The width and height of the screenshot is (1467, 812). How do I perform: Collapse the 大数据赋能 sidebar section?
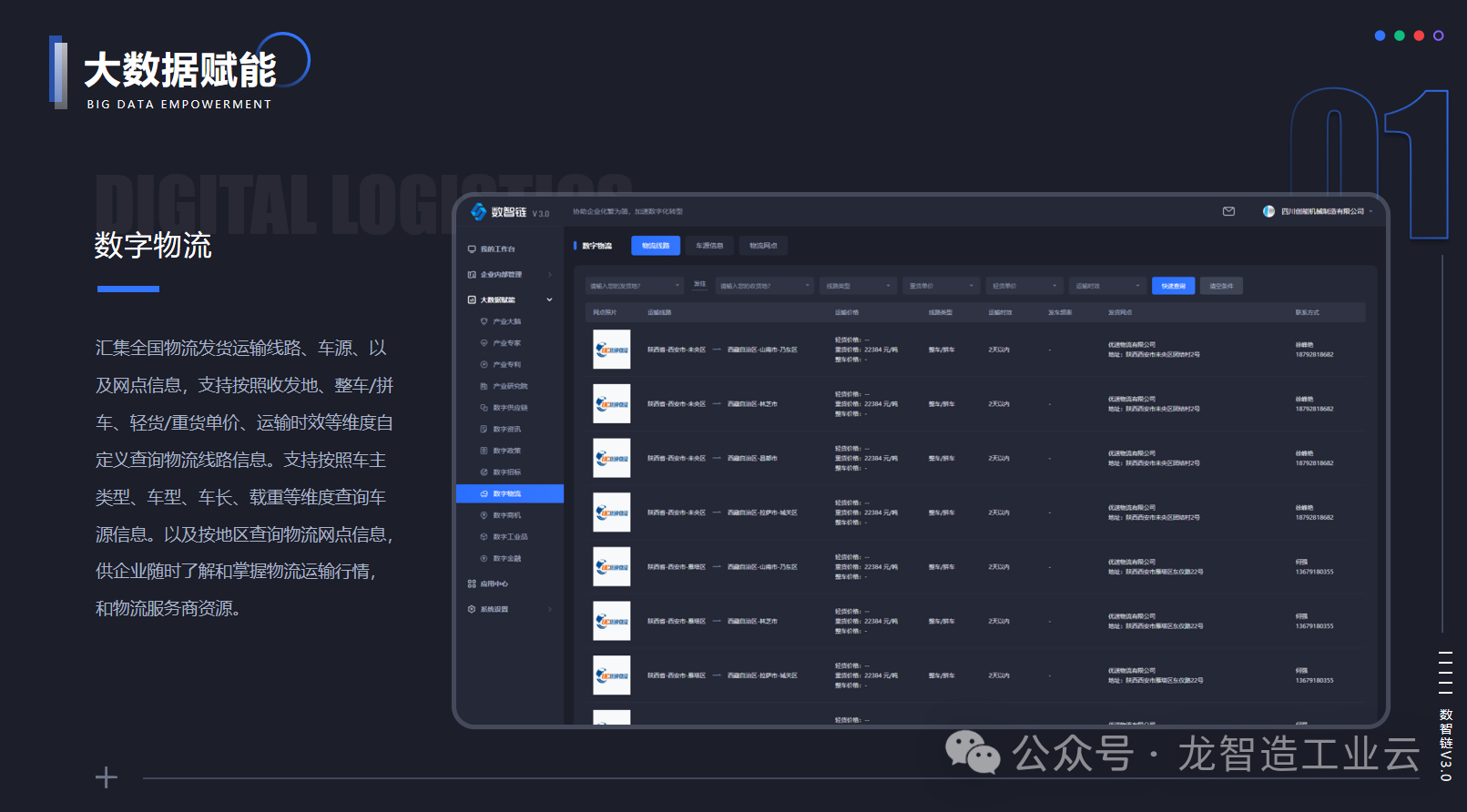pyautogui.click(x=549, y=299)
